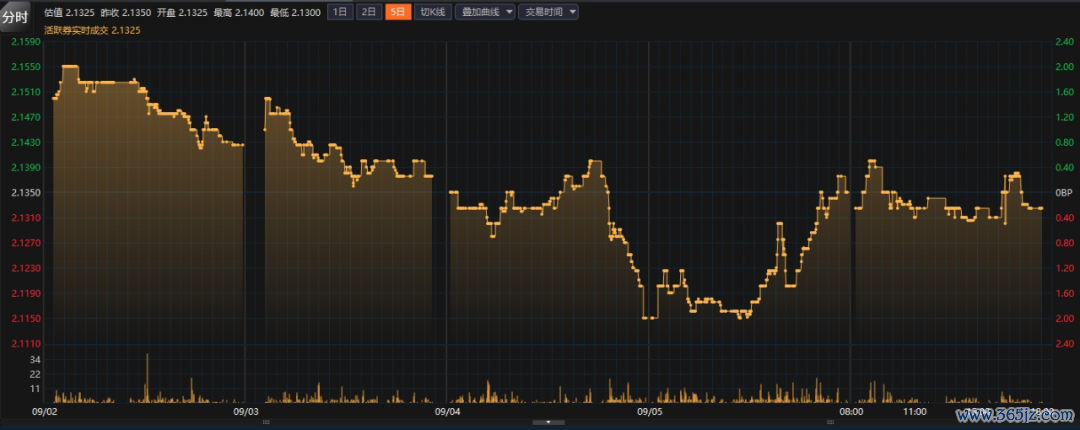Click the 11:00 time label
Screen dimensions: 1080x430
pos(914,411)
